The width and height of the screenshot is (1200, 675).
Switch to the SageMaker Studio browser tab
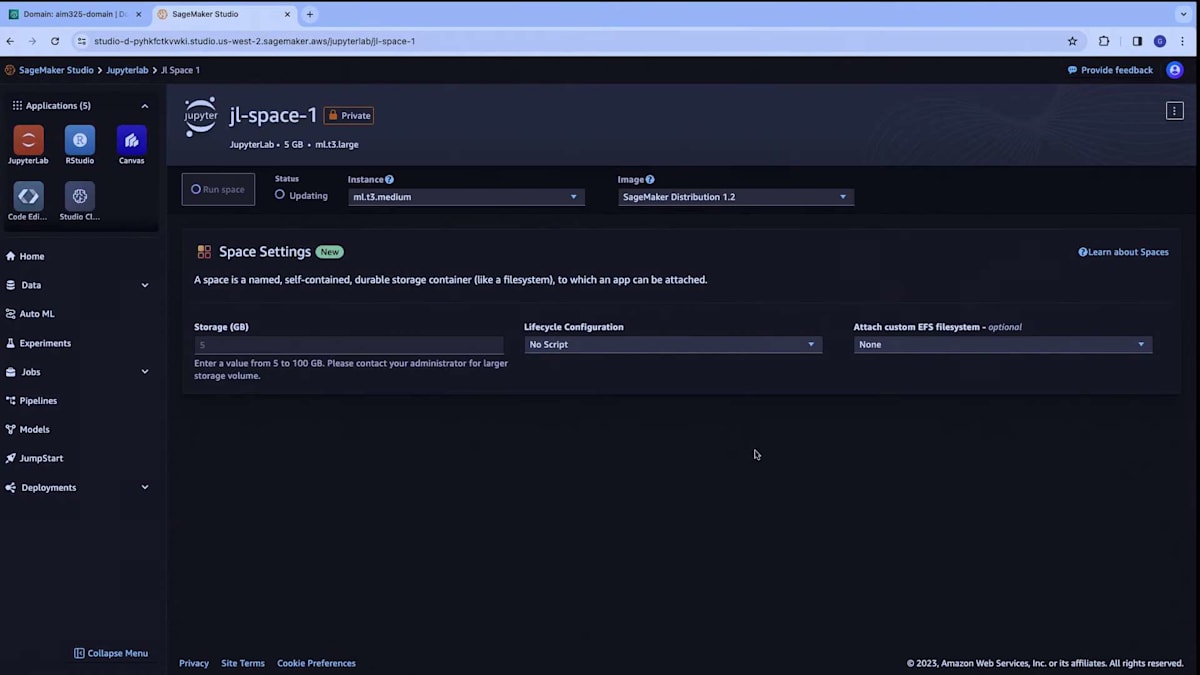click(215, 14)
